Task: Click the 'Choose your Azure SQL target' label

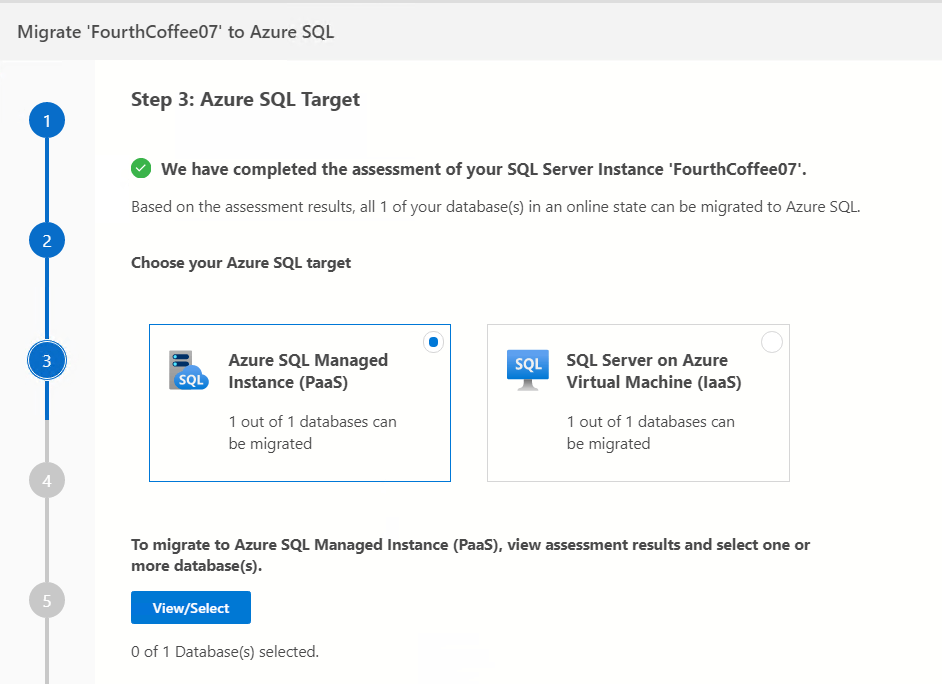Action: (241, 263)
